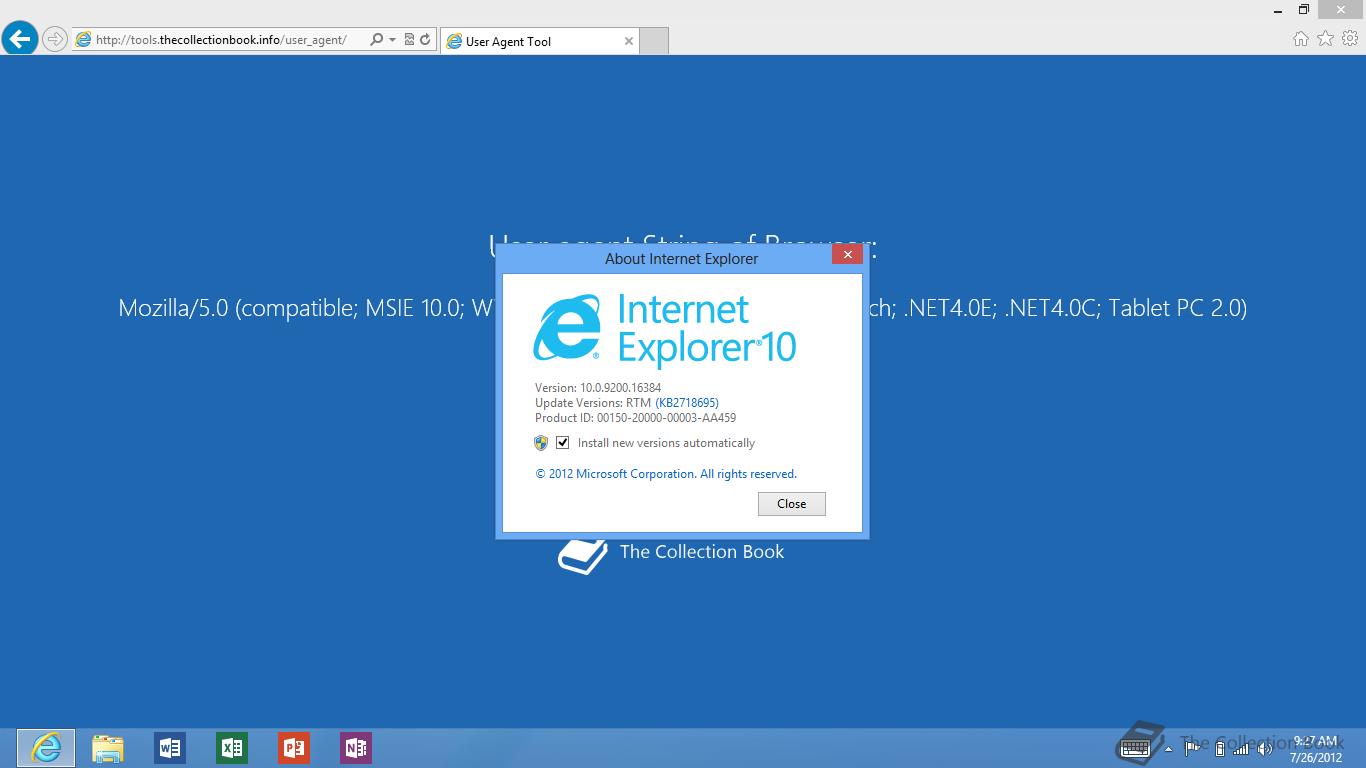Select the User Agent Tool tab
The width and height of the screenshot is (1366, 768).
pos(539,41)
